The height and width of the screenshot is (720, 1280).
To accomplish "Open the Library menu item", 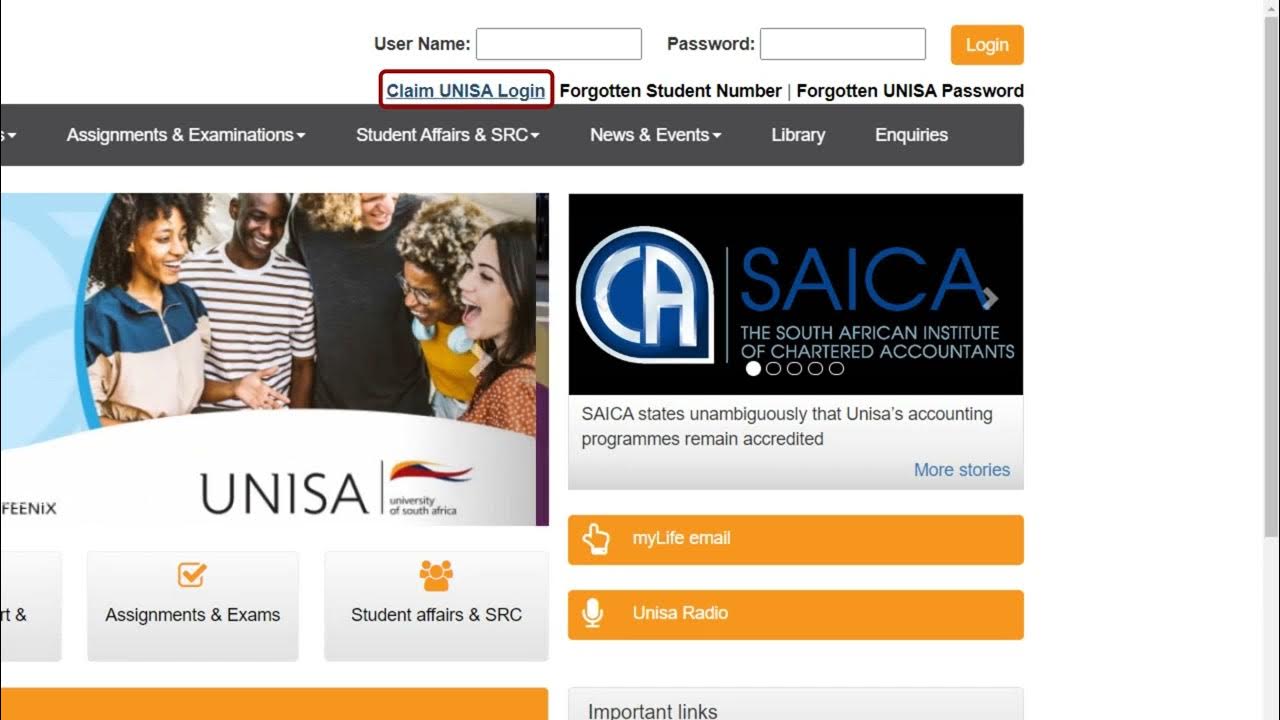I will click(x=798, y=135).
